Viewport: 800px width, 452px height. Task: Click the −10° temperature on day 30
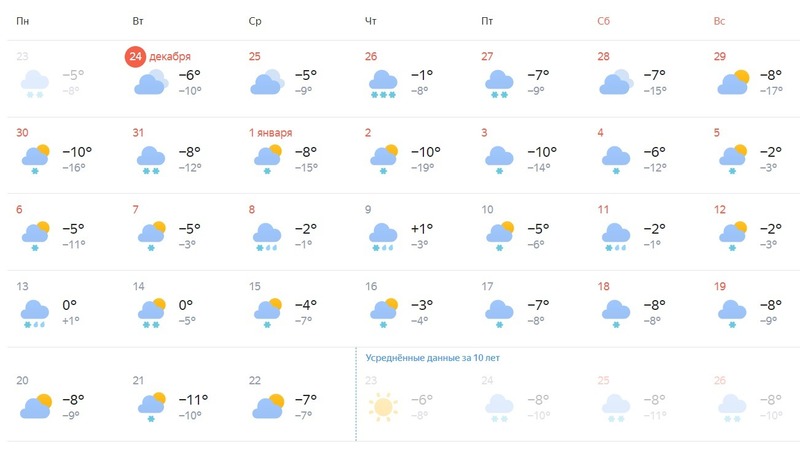point(77,152)
